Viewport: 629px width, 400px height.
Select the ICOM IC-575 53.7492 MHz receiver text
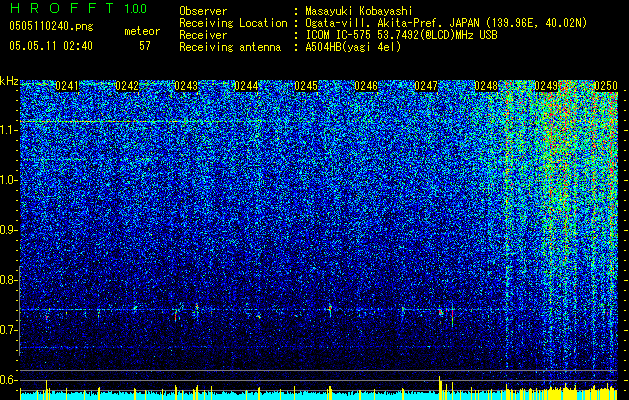(x=401, y=35)
